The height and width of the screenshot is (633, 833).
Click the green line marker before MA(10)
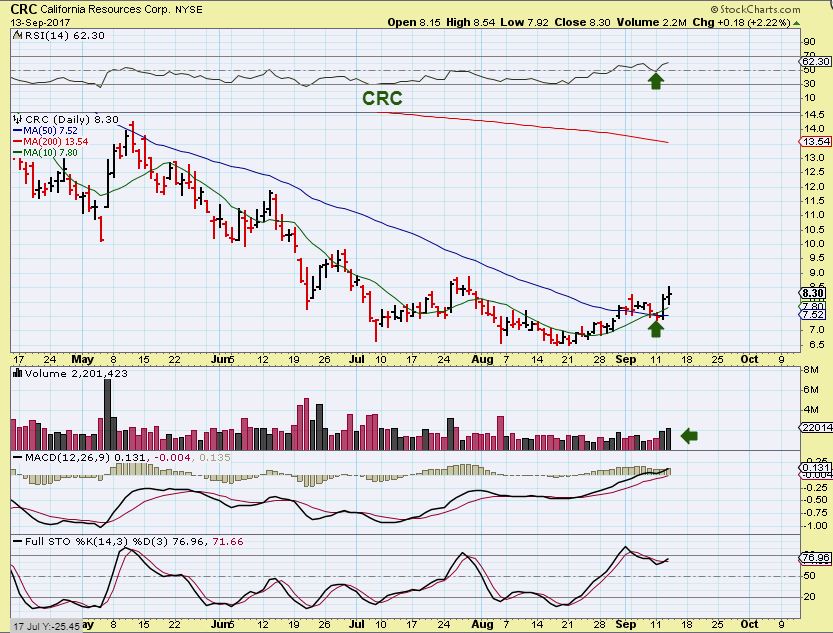(18, 153)
